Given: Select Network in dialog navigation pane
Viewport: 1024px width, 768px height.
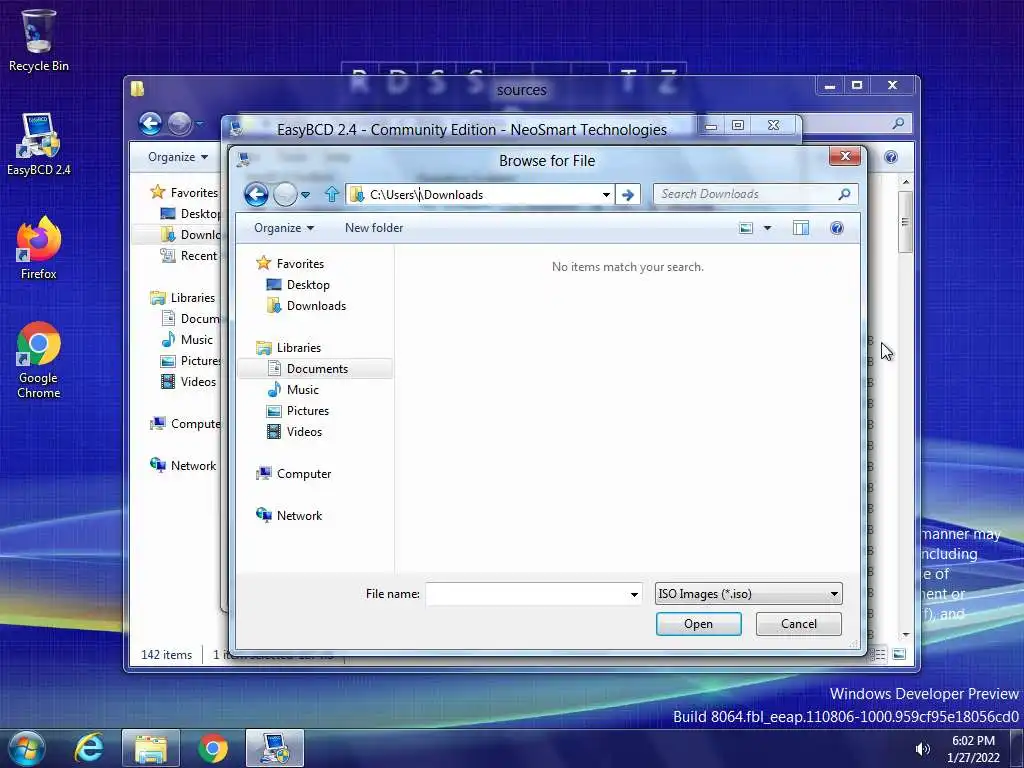Looking at the screenshot, I should [289, 515].
